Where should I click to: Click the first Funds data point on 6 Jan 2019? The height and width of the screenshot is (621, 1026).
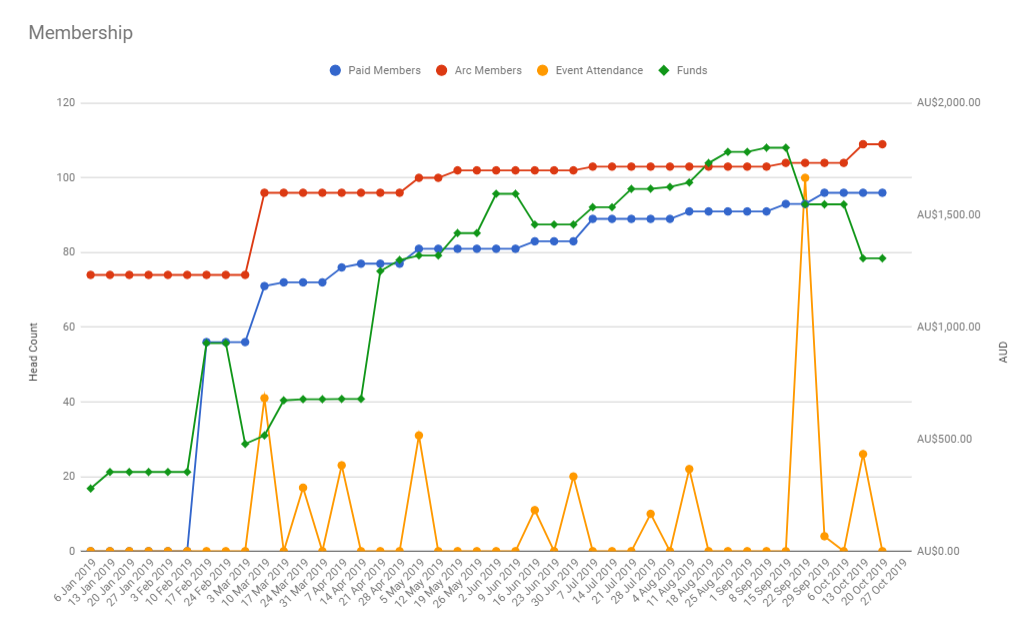(90, 488)
